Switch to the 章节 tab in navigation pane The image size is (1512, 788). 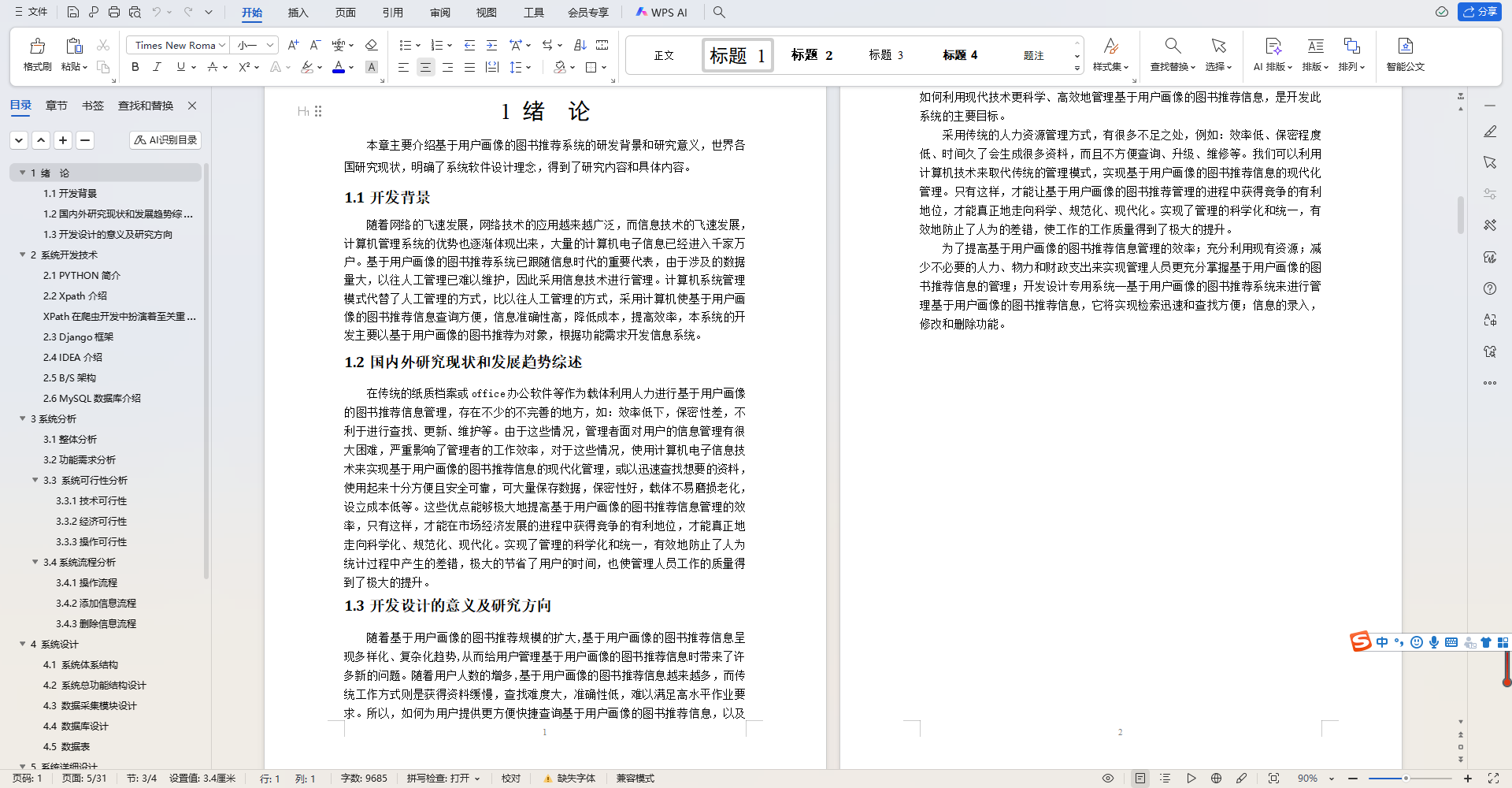tap(57, 105)
